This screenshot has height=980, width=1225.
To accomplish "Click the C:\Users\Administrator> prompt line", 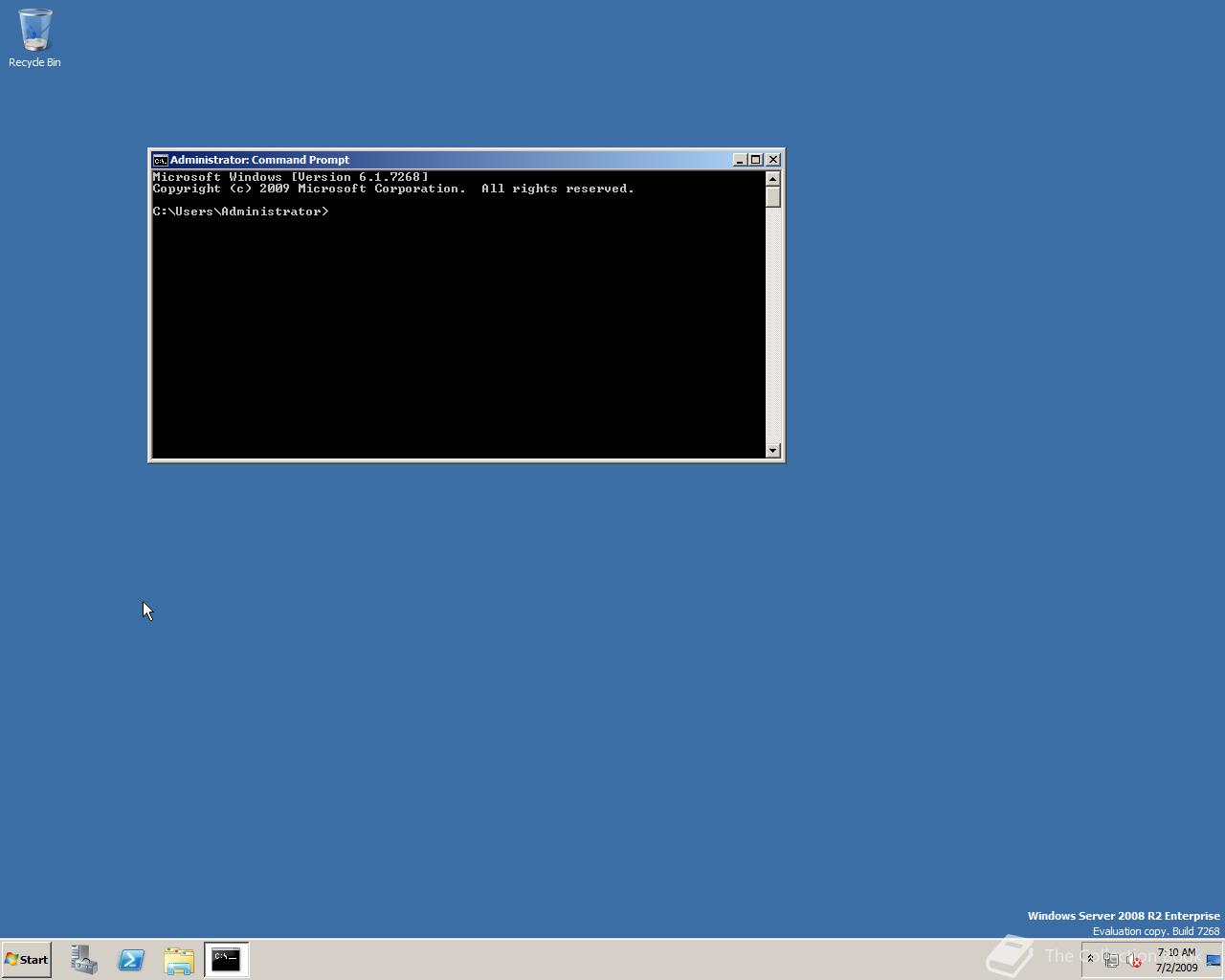I will coord(240,212).
